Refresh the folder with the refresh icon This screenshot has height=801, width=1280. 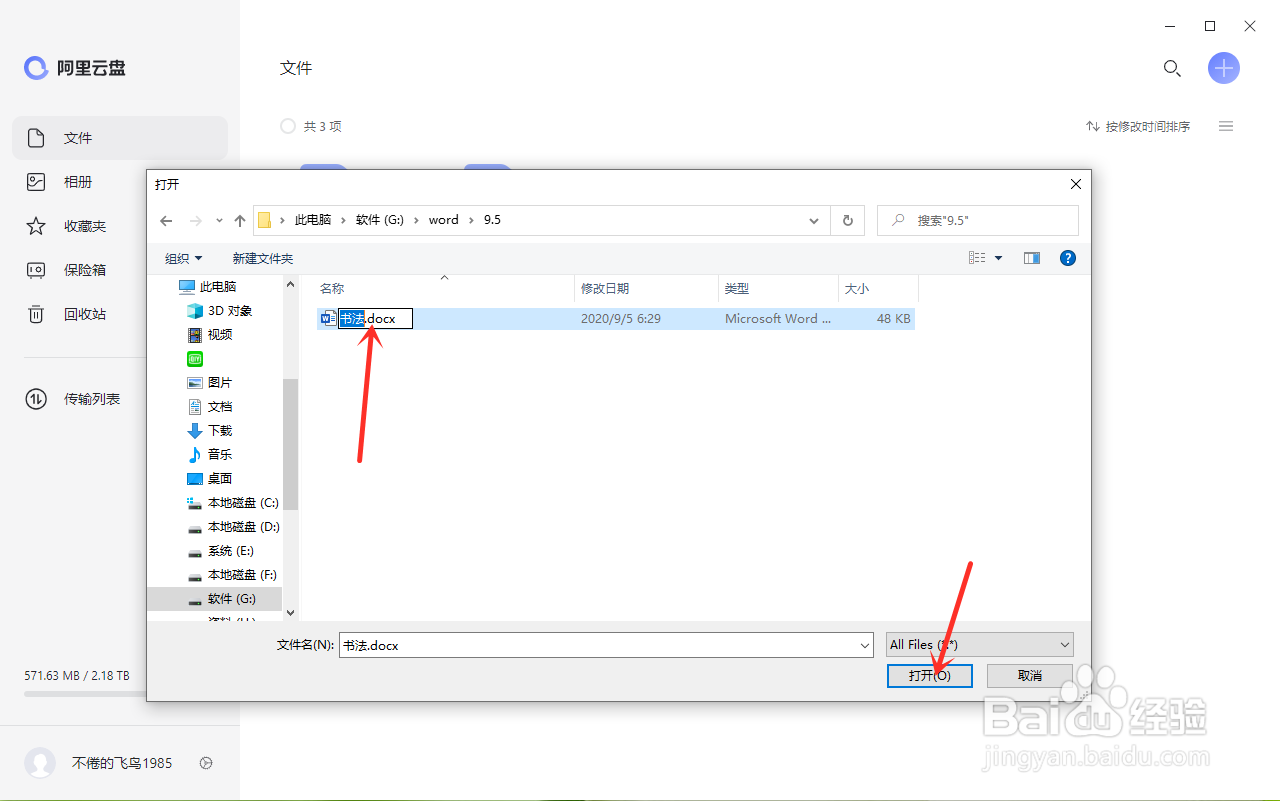coord(848,220)
